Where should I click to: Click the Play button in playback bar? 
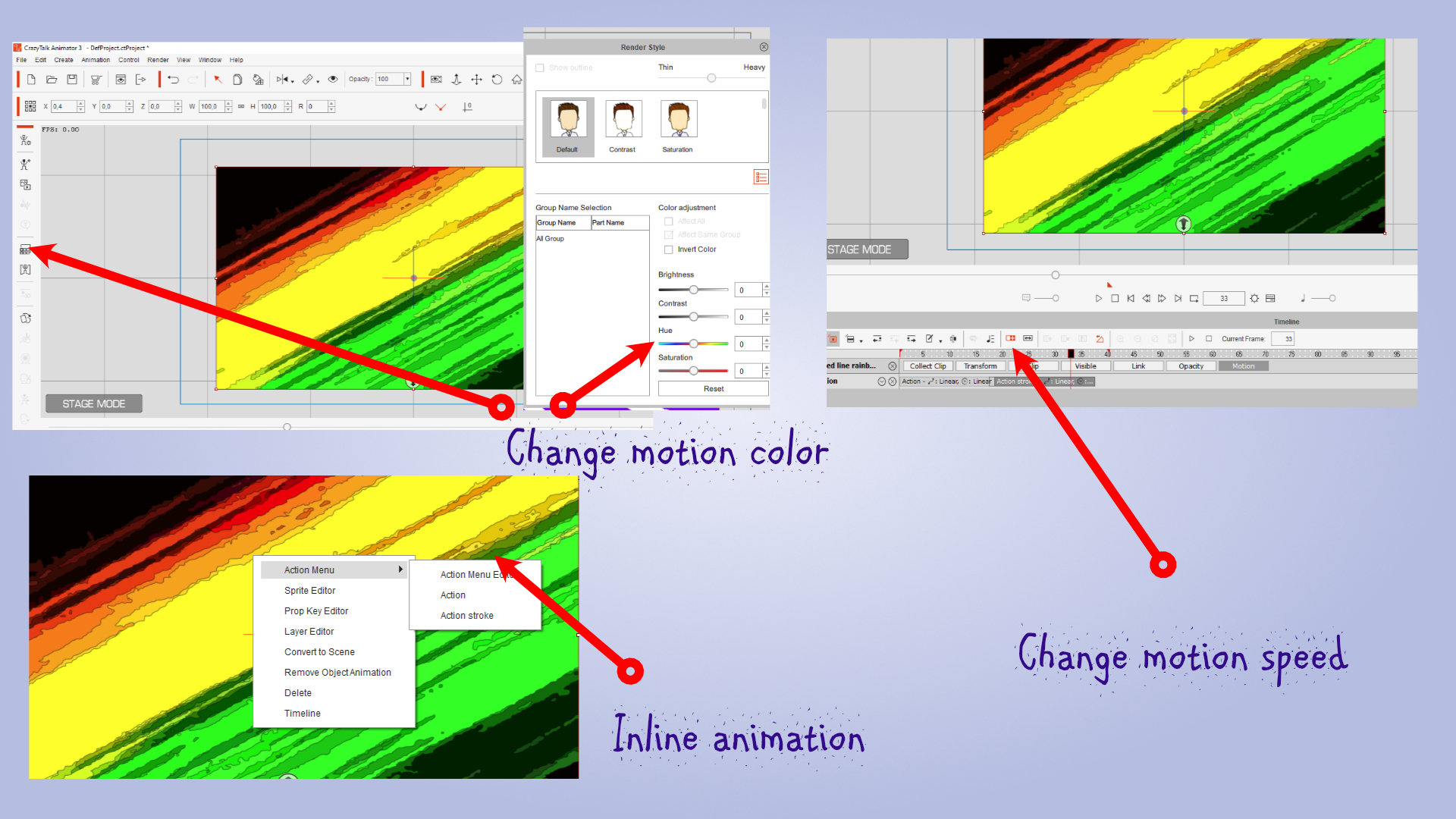(1099, 298)
